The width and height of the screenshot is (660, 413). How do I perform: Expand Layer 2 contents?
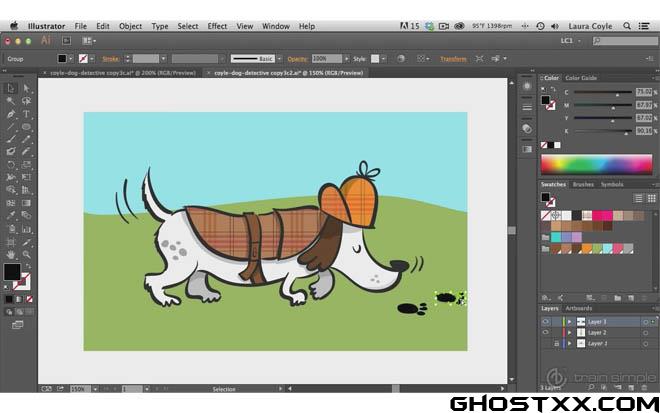point(570,333)
